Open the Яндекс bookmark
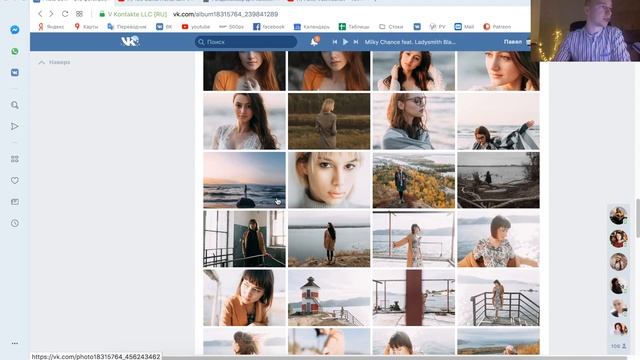This screenshot has height=360, width=640. tap(51, 27)
